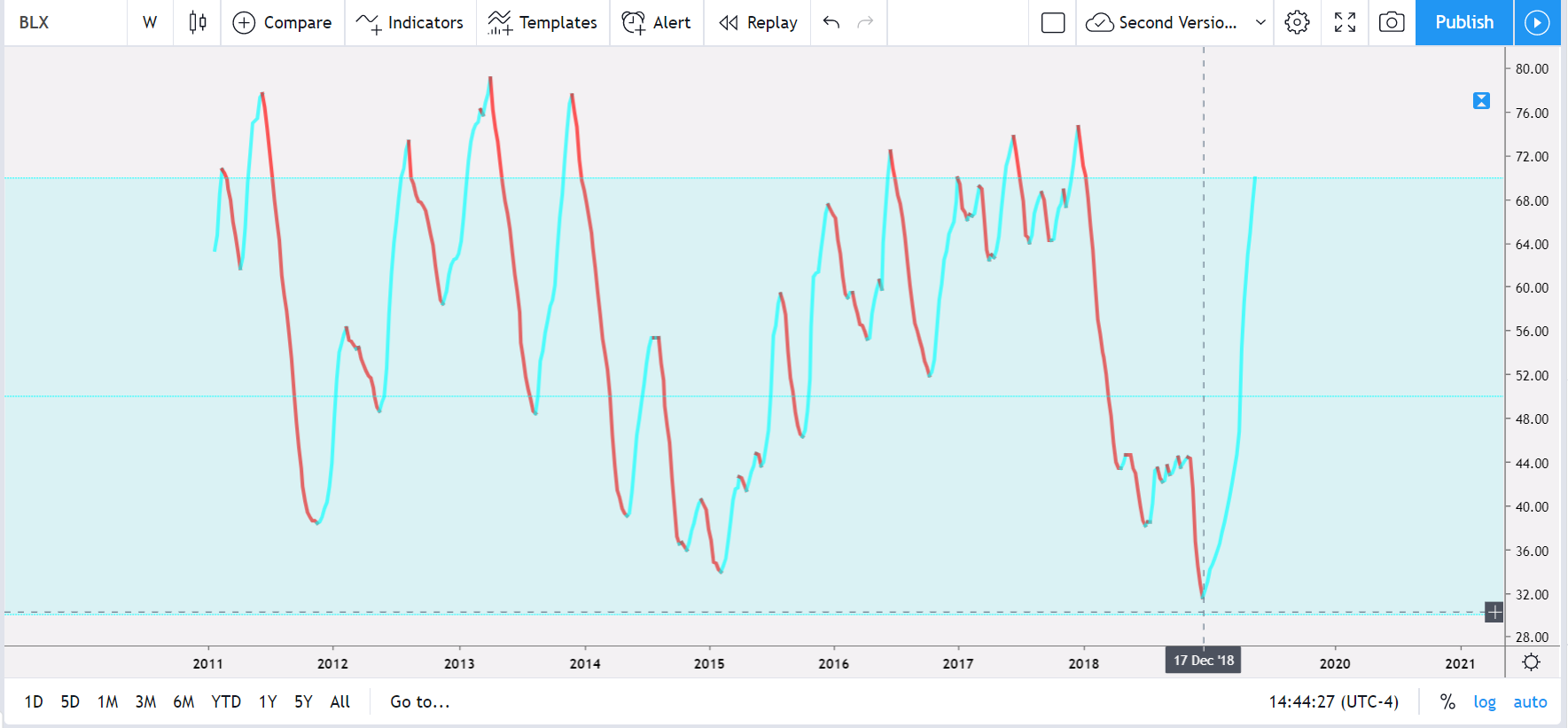Show All available date range
Viewport: 1568px width, 728px height.
[340, 702]
